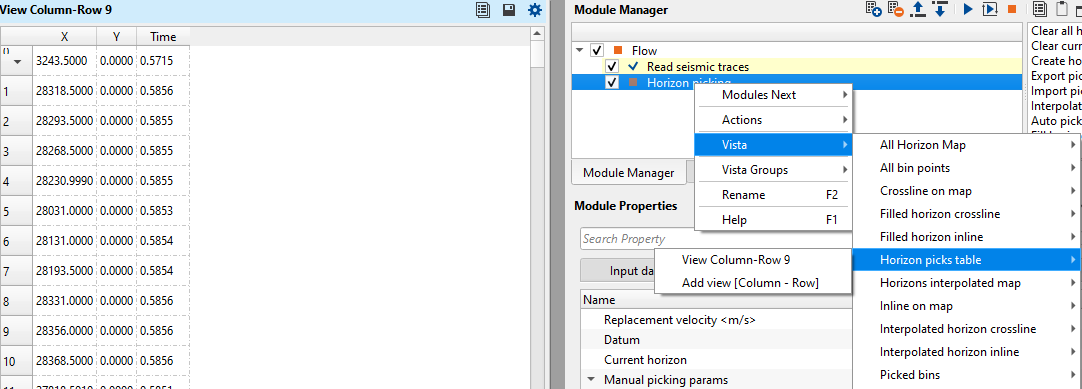Click Time cell 0.5853

click(x=163, y=210)
